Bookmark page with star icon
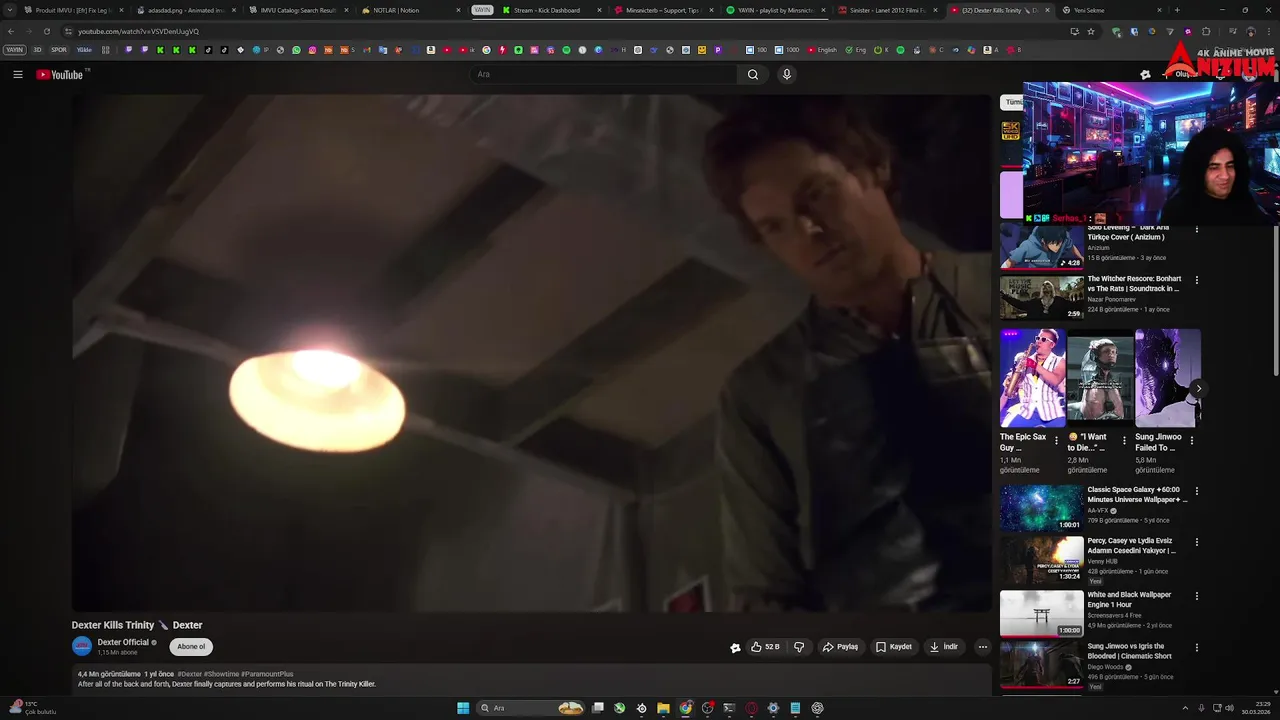 coord(1090,31)
